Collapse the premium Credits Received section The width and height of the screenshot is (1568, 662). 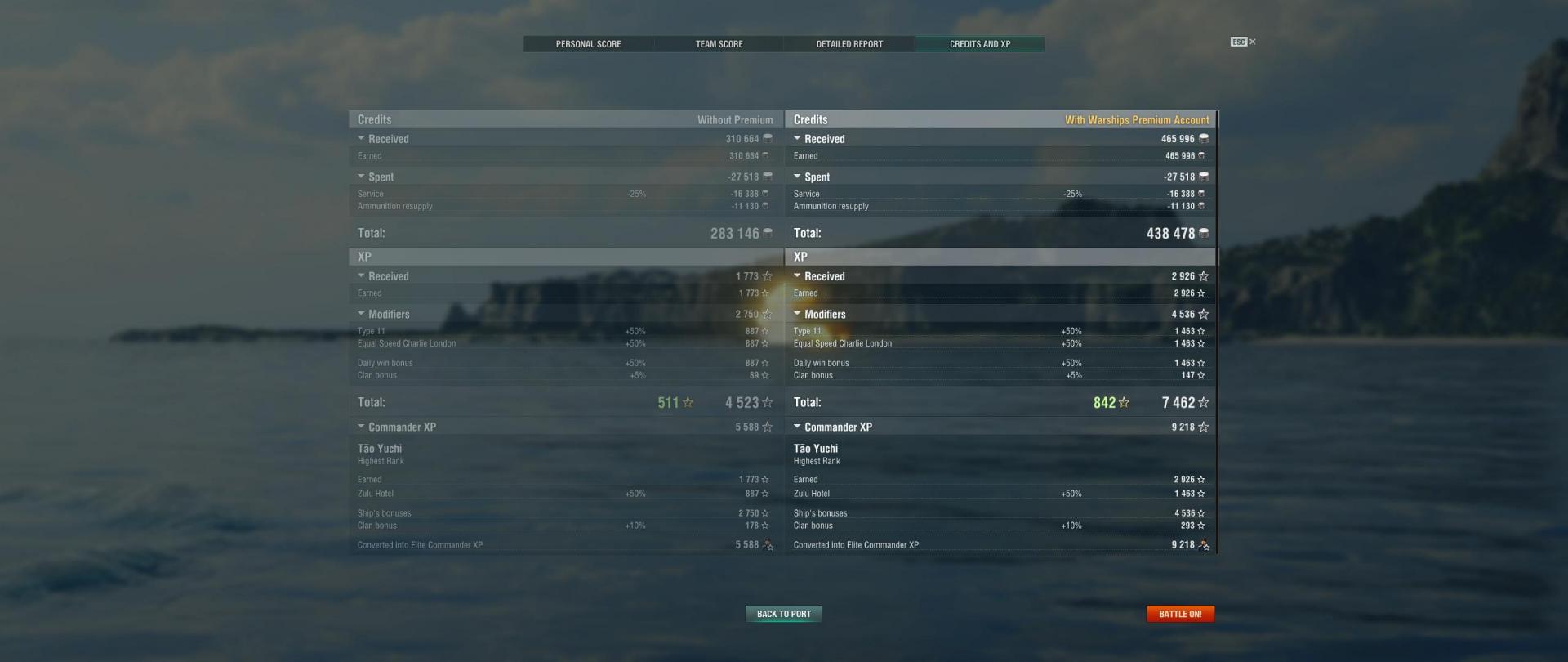point(797,138)
